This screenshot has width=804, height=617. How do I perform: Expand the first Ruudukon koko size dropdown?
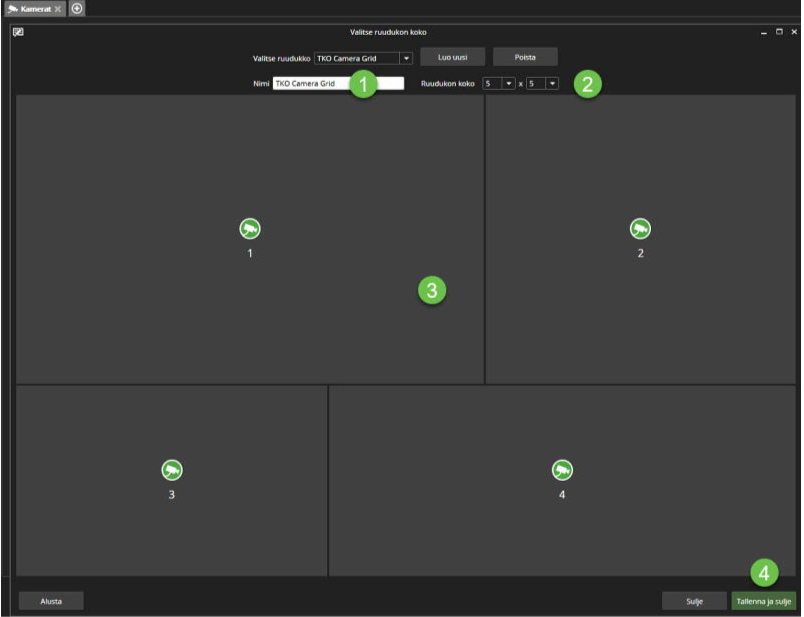[x=508, y=83]
